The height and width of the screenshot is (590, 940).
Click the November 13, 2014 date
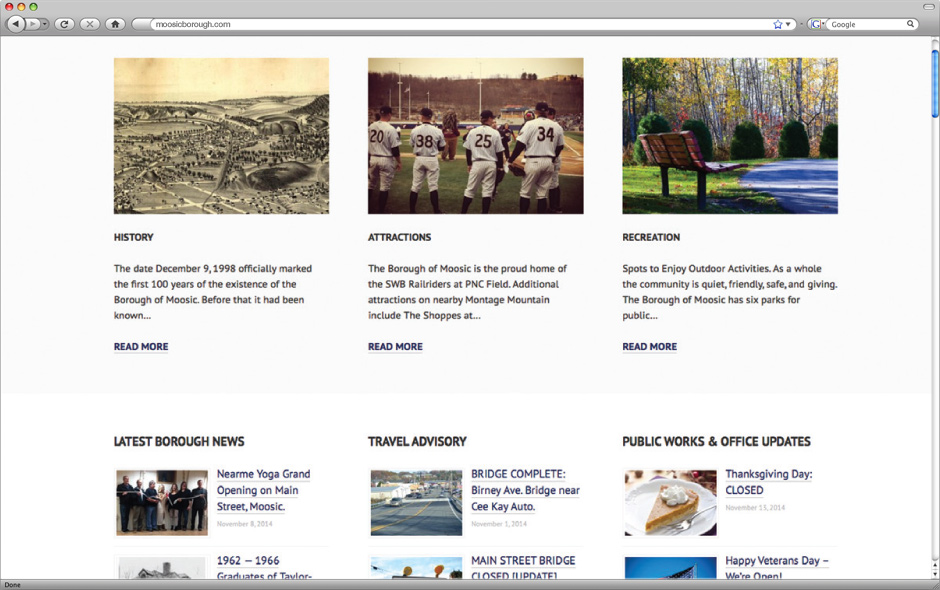[755, 508]
